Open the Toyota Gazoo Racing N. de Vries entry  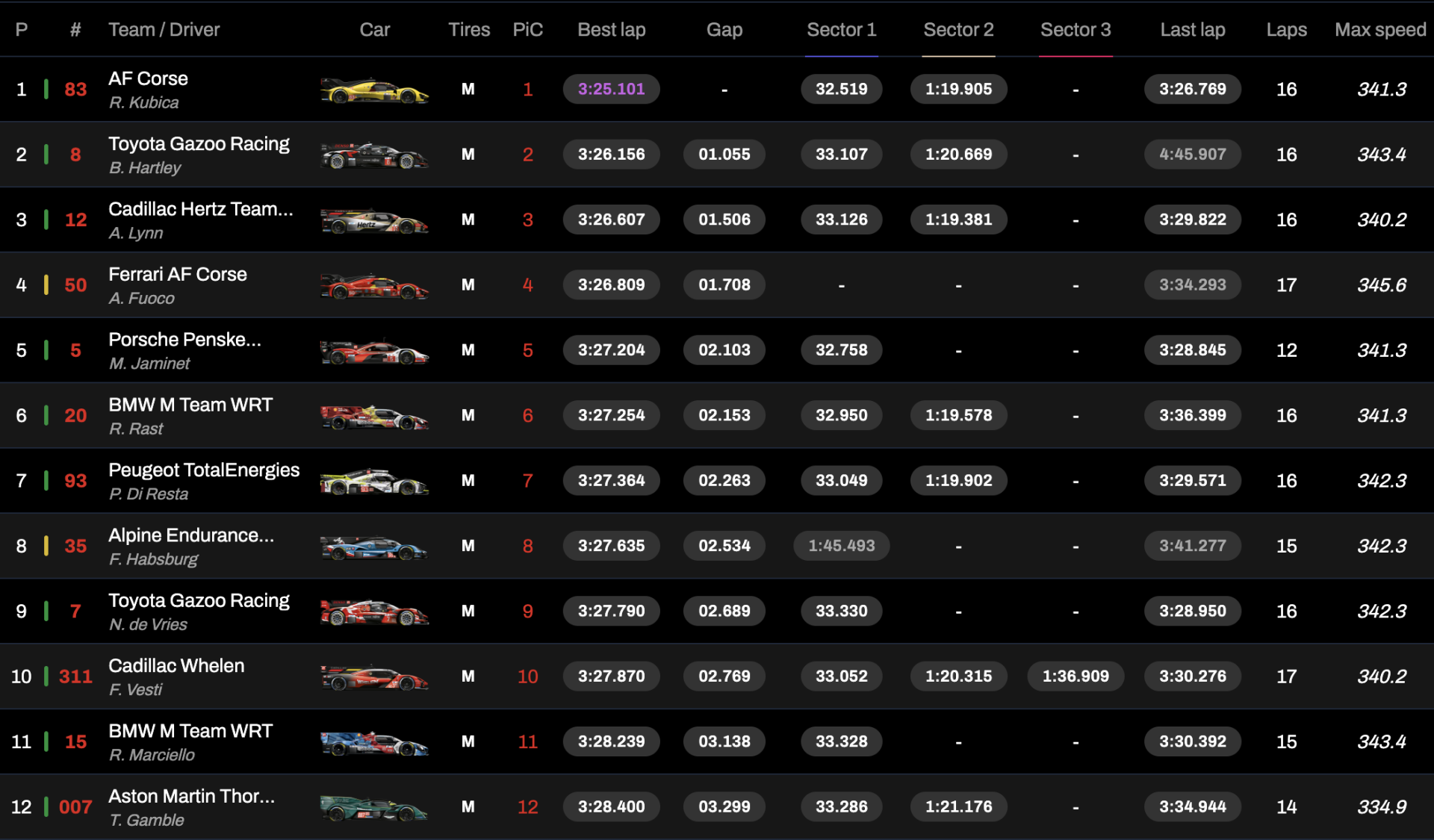(x=199, y=612)
